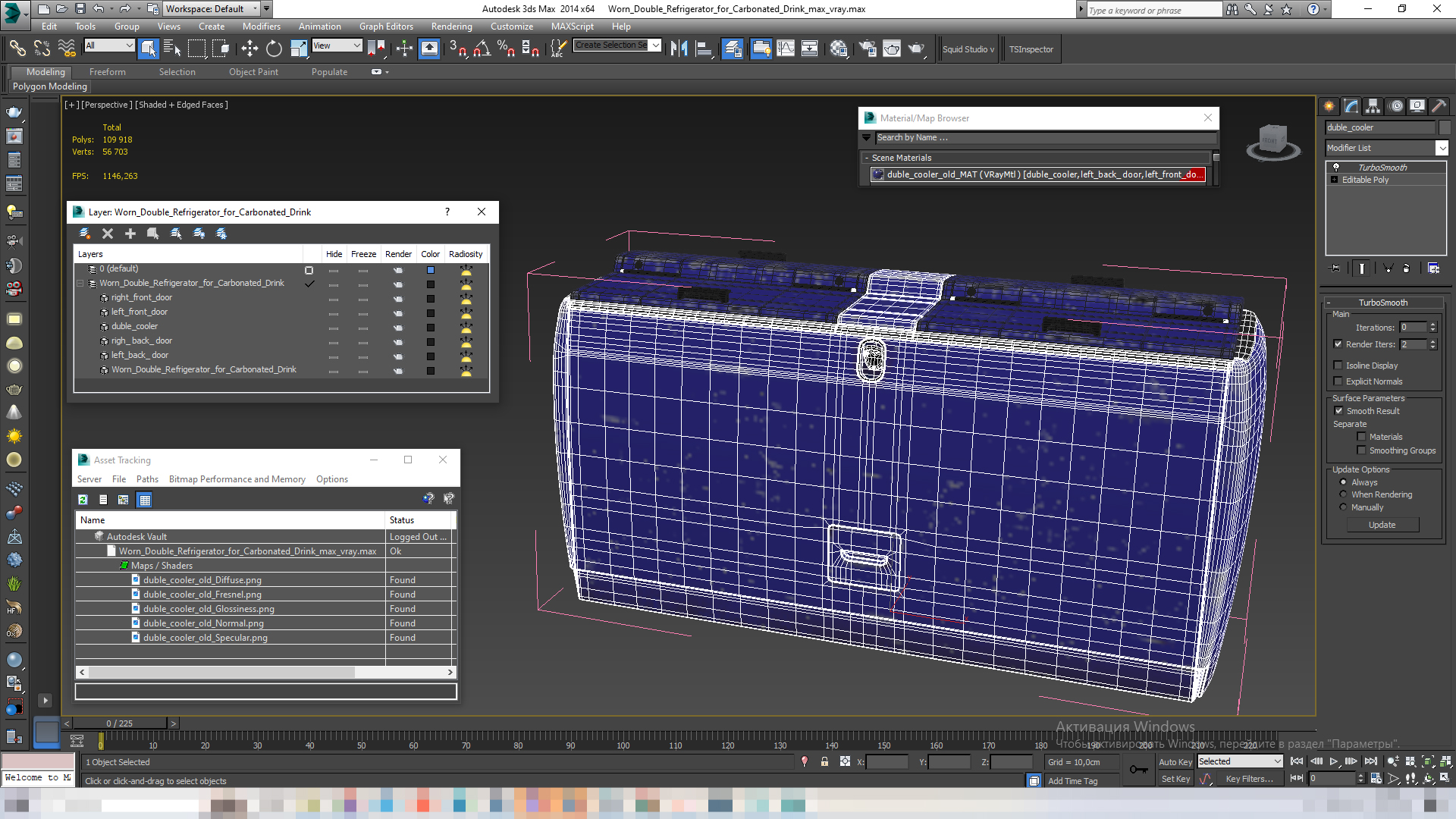Click the Squid Studio toolbar button

(x=968, y=49)
